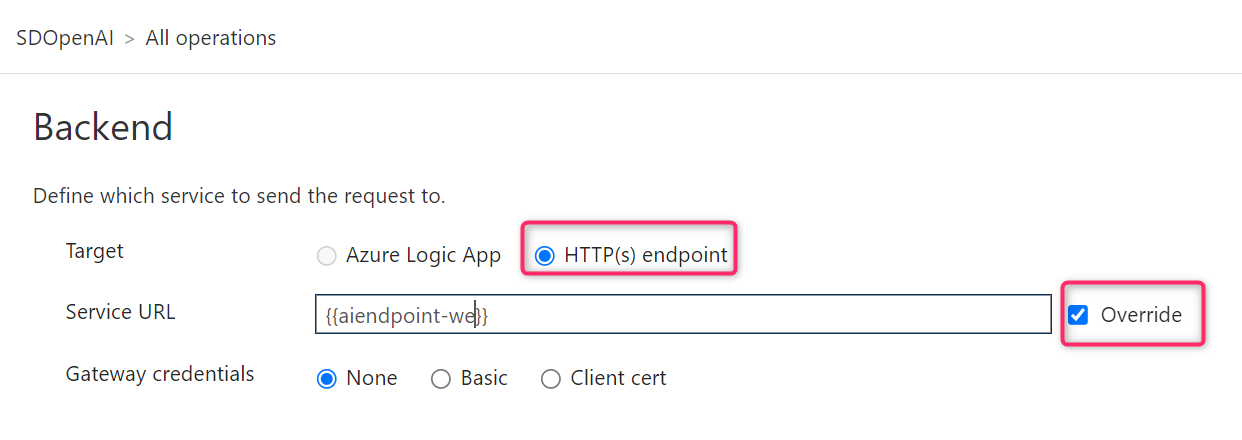Click the 'Override' label text
Image resolution: width=1242 pixels, height=440 pixels.
1141,315
